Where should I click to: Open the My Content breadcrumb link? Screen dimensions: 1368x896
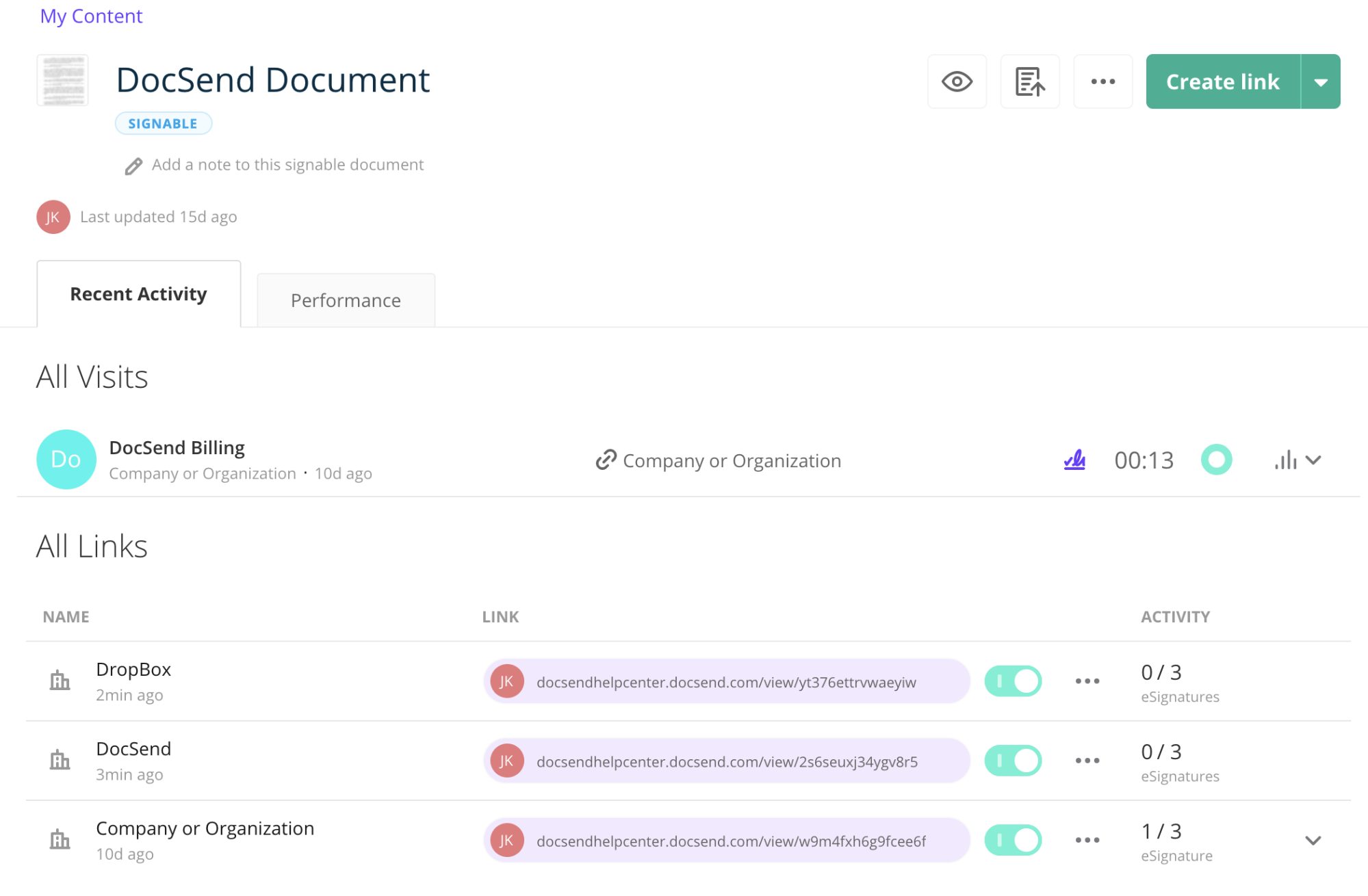coord(91,16)
